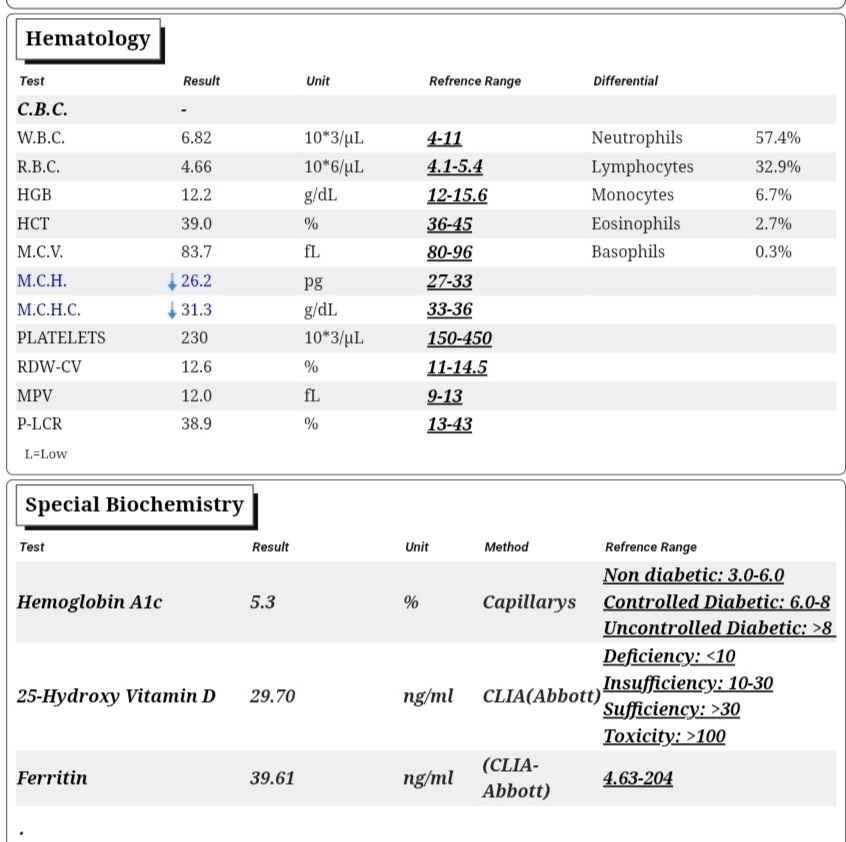Click the Ferritin reference range 4.63-204
Viewport: 846px width, 842px height.
638,778
